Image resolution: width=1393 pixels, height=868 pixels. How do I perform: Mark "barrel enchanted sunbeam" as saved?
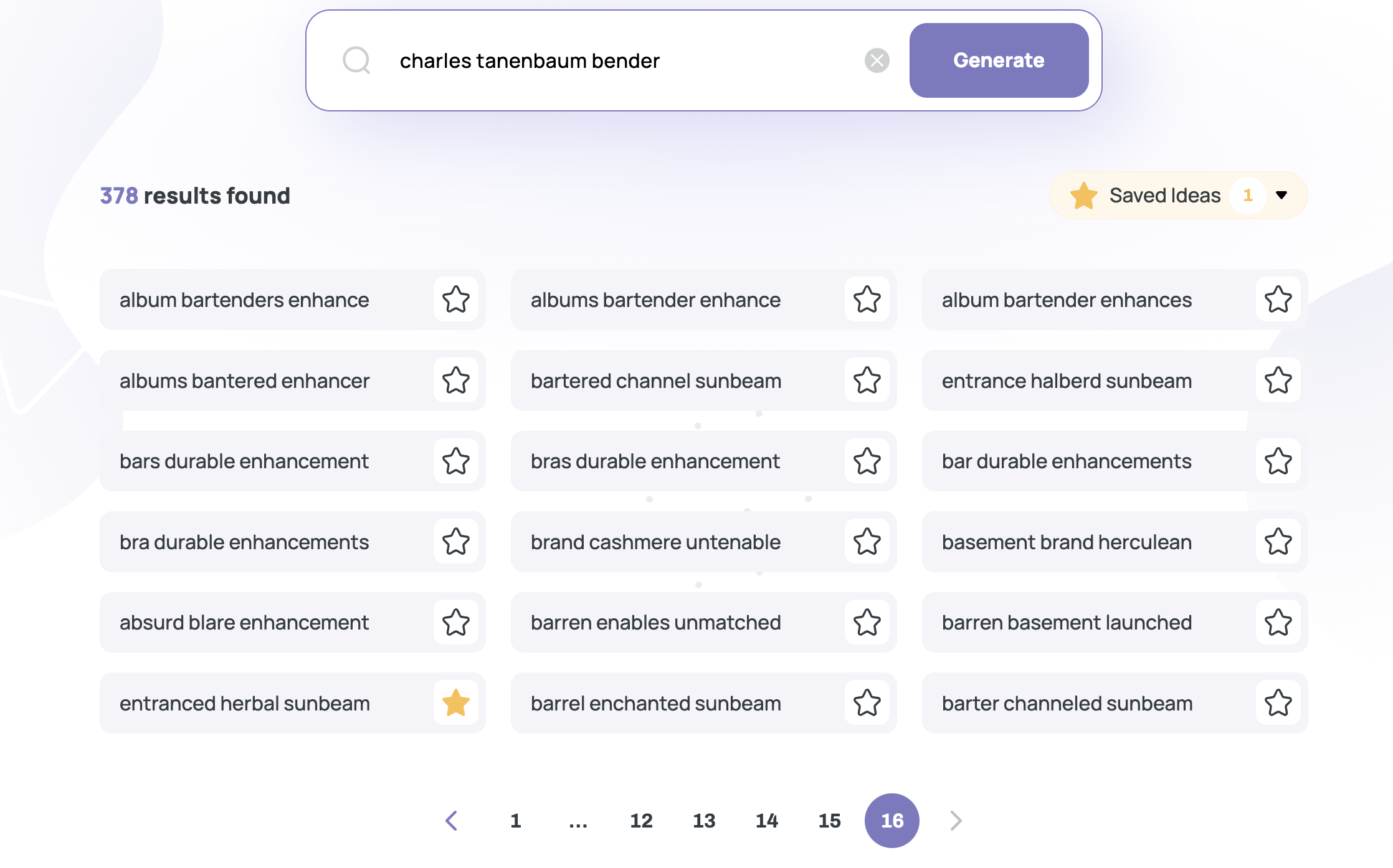[867, 703]
